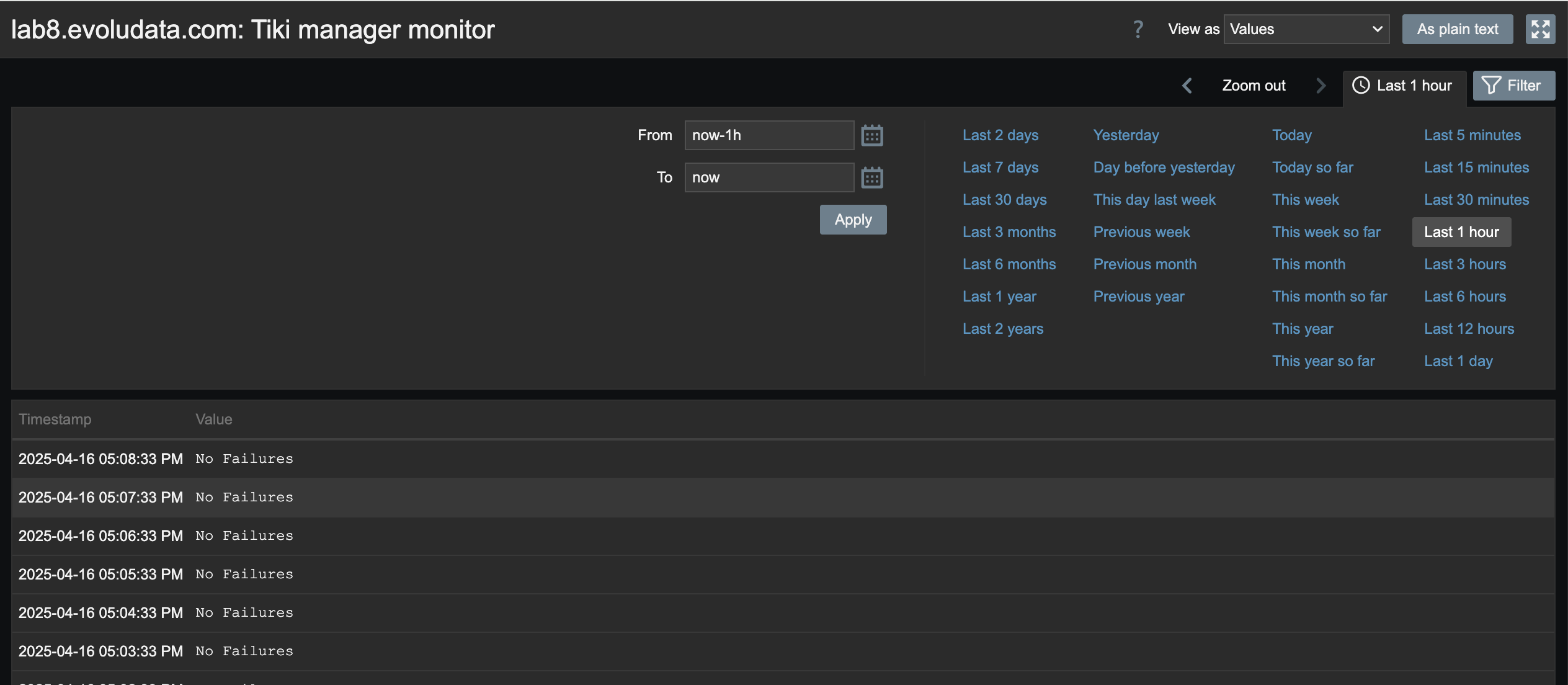
Task: Pick Today so far range
Action: (1312, 168)
